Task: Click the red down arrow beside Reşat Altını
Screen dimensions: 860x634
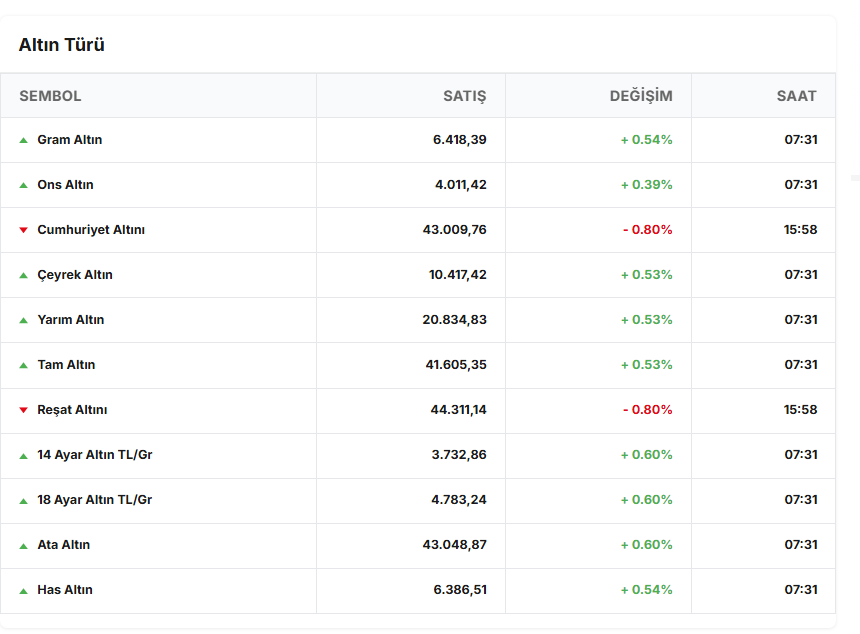Action: [24, 410]
